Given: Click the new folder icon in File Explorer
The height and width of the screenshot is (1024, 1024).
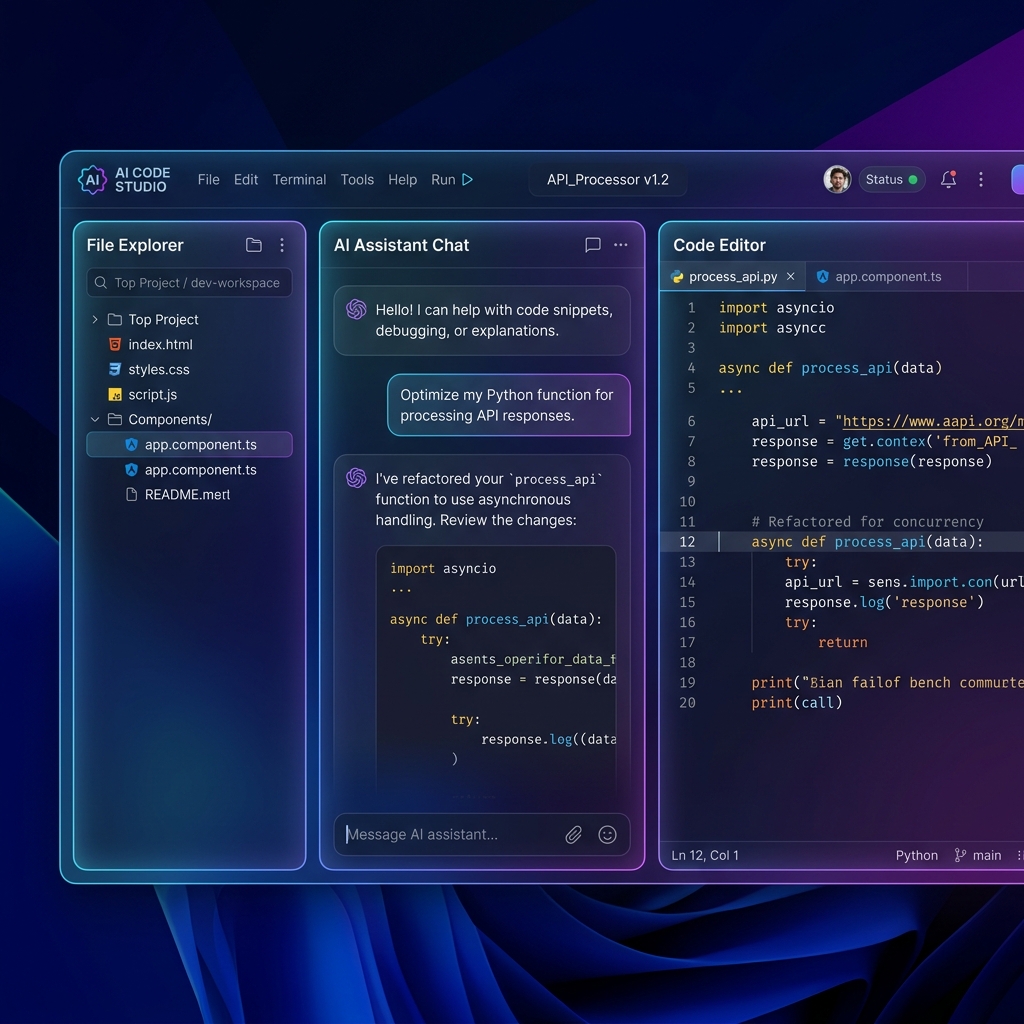Looking at the screenshot, I should tap(253, 245).
